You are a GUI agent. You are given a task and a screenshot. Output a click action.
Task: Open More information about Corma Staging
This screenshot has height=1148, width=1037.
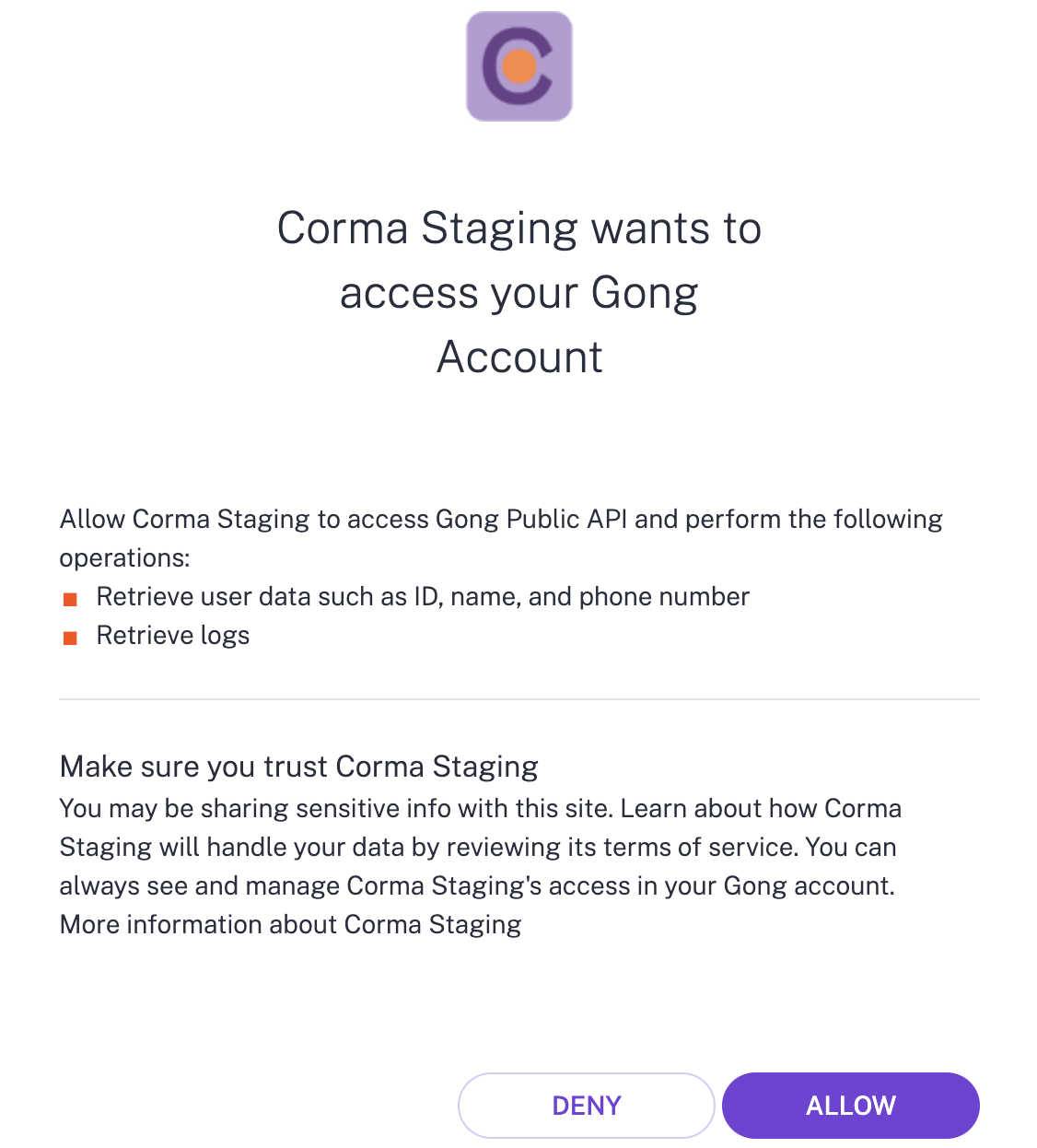(290, 924)
